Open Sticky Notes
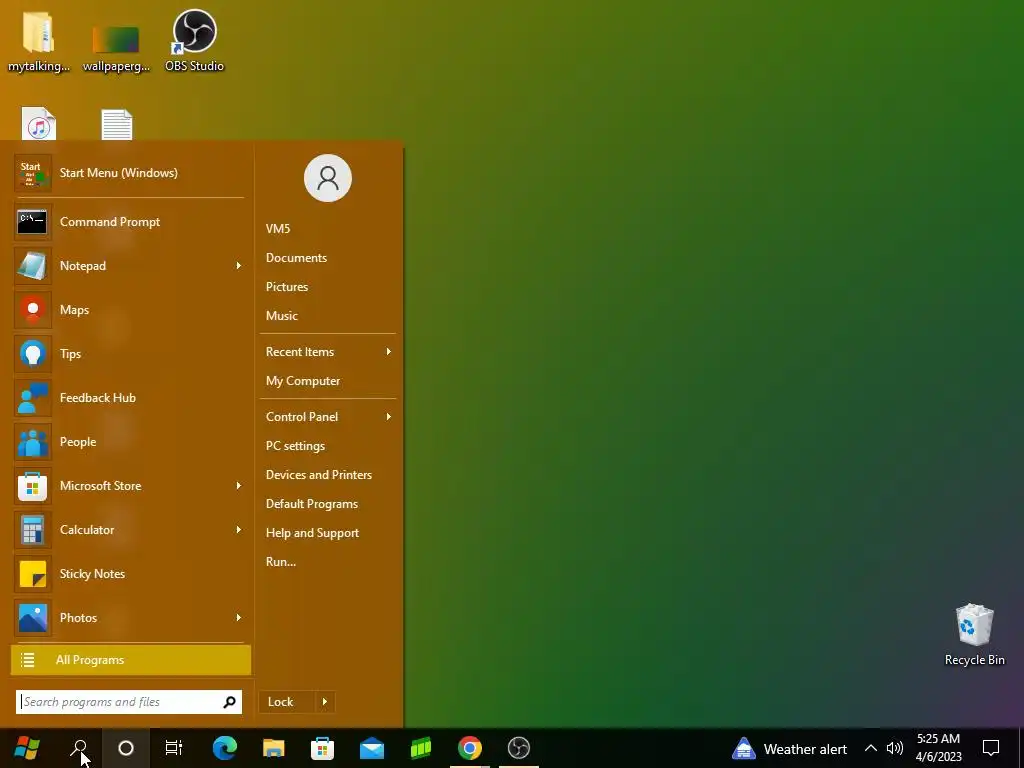Viewport: 1024px width, 768px height. pos(129,573)
